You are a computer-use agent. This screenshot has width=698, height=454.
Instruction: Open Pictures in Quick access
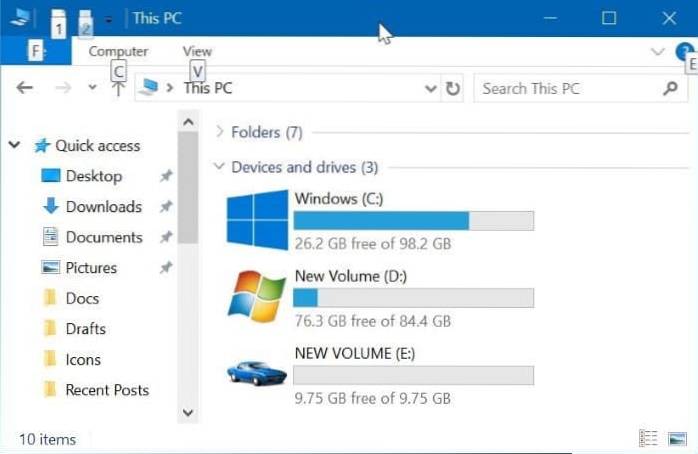coord(91,268)
